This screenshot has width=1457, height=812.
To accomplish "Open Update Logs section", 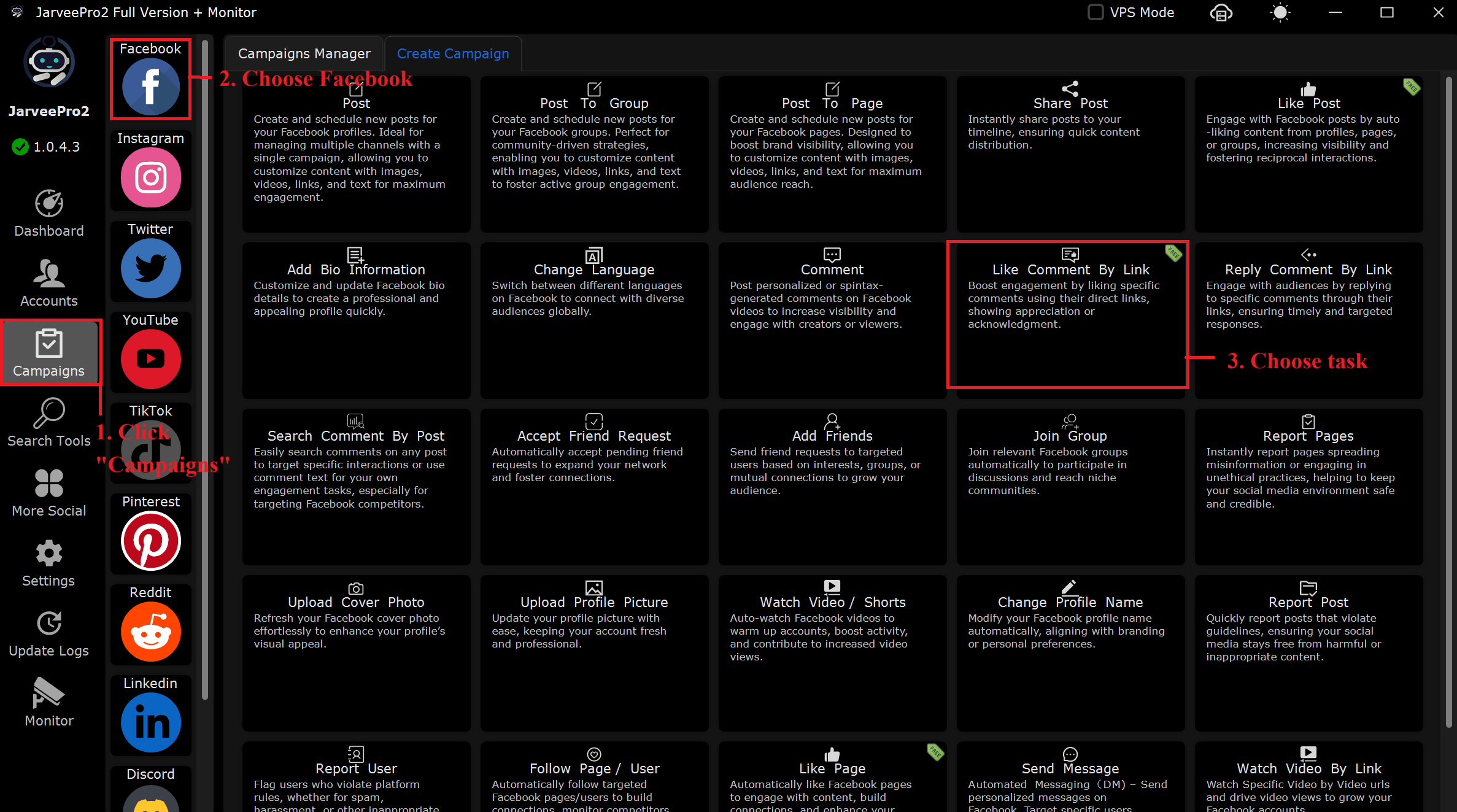I will click(49, 633).
